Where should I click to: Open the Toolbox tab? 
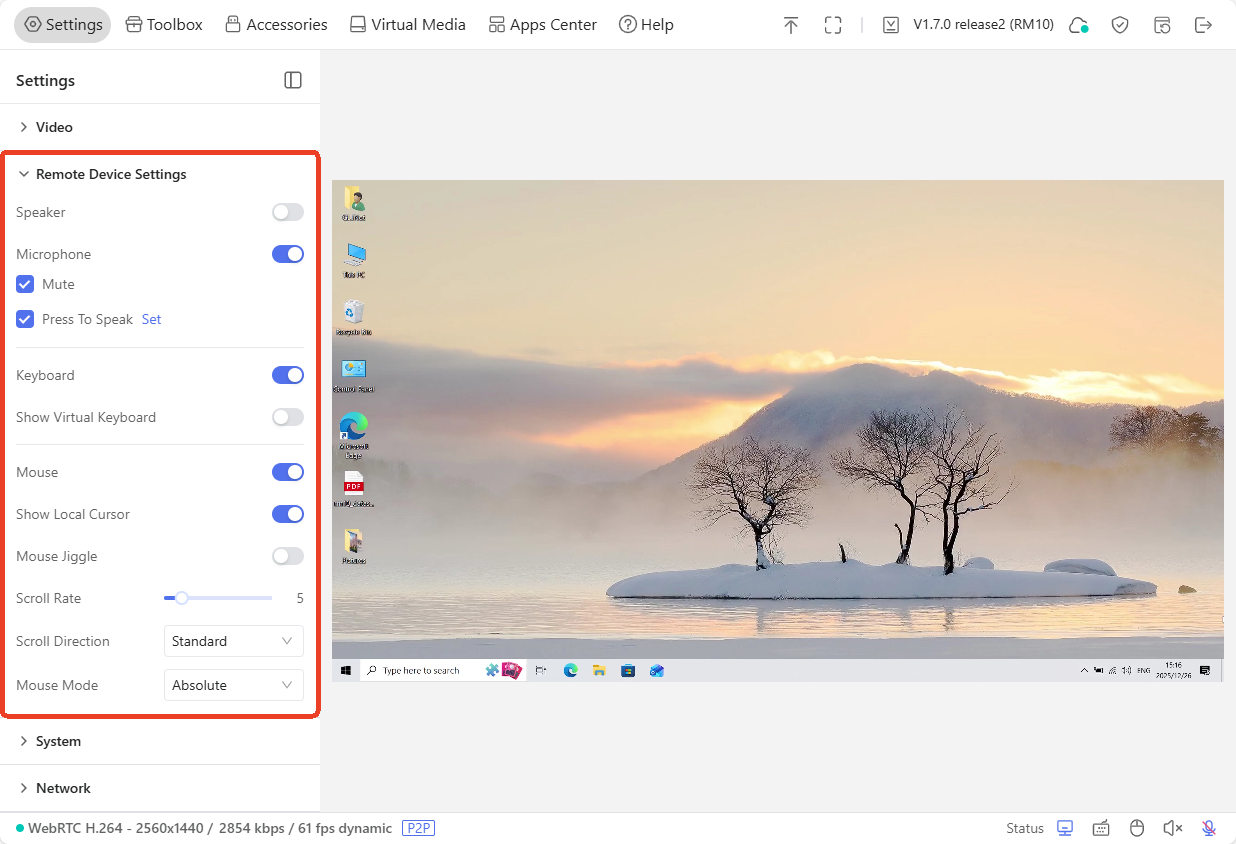click(x=164, y=25)
